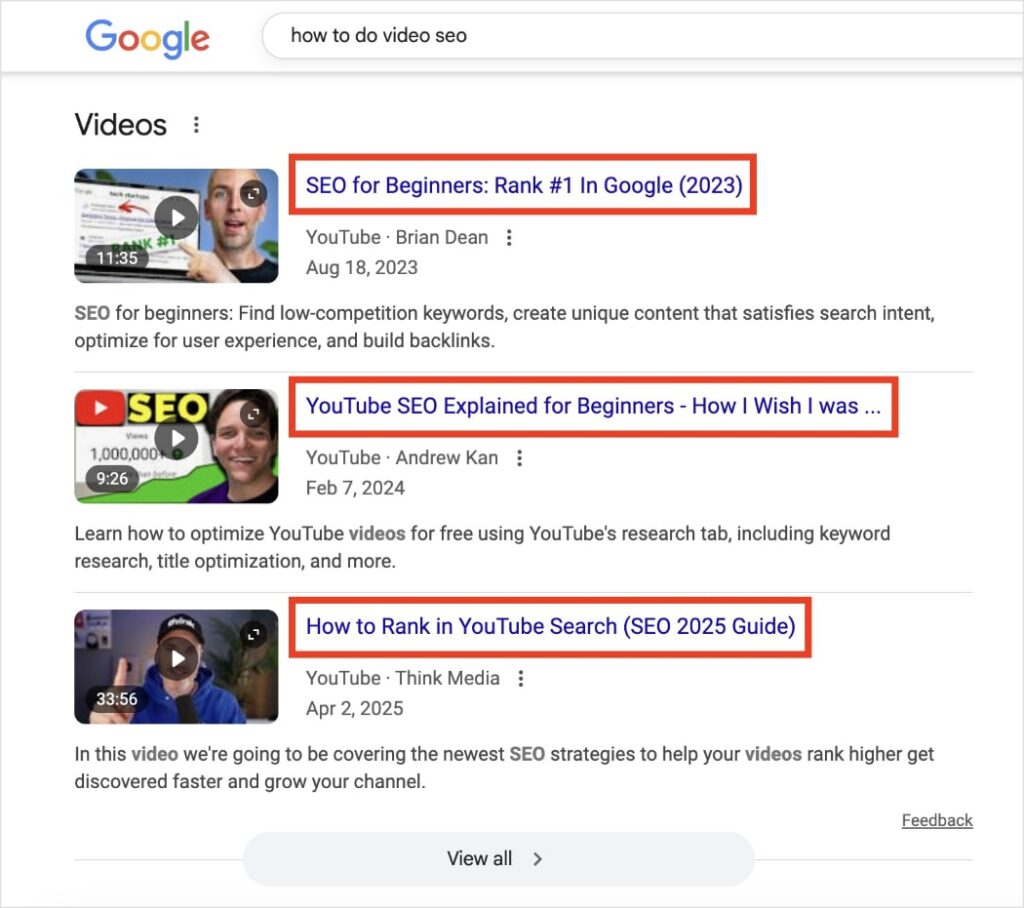Viewport: 1024px width, 908px height.
Task: Click the Feedback link
Action: 937,820
